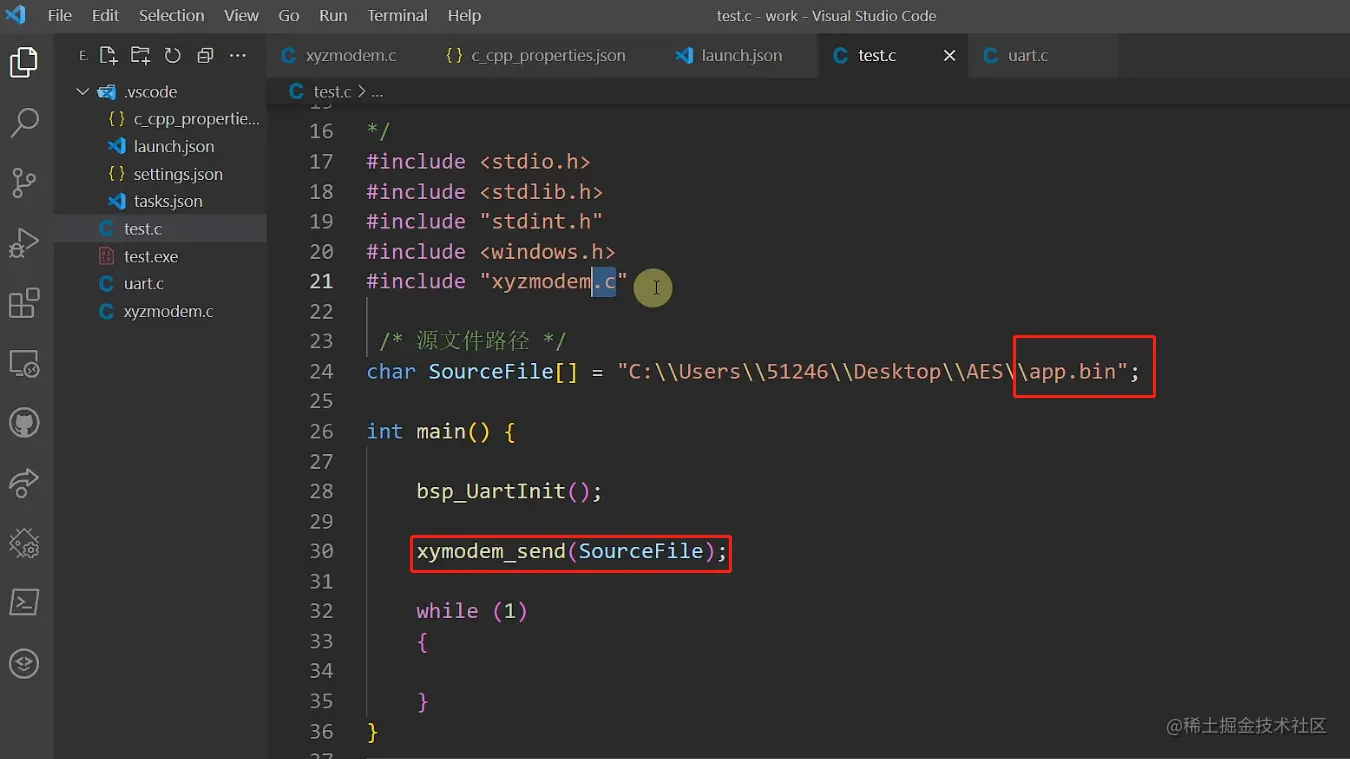
Task: Open the View menu
Action: (241, 16)
